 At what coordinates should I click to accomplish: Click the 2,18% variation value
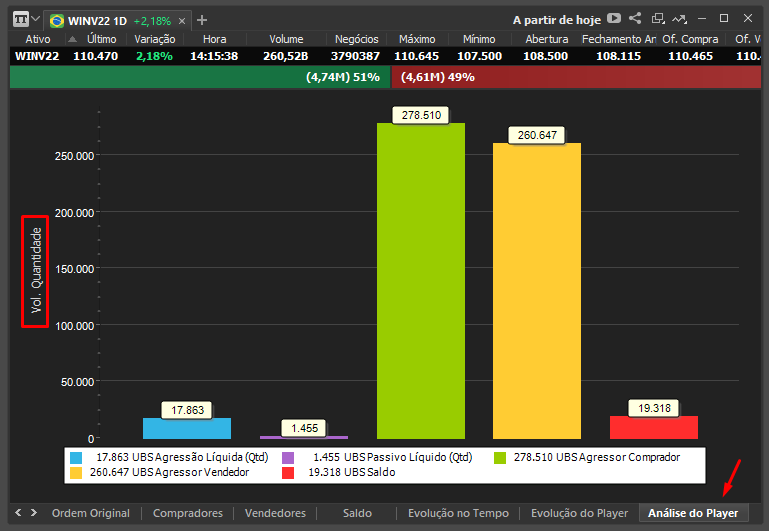[x=154, y=56]
